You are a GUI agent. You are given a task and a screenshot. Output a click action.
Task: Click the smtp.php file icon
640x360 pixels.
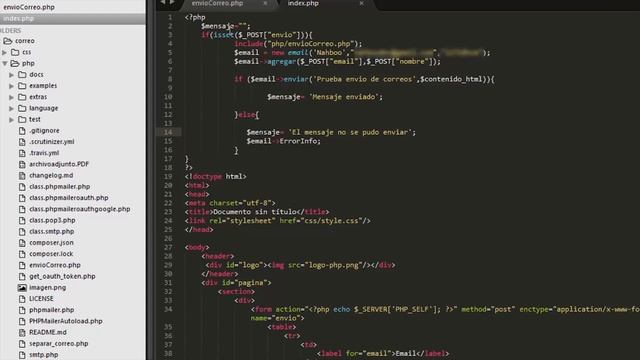click(22, 355)
